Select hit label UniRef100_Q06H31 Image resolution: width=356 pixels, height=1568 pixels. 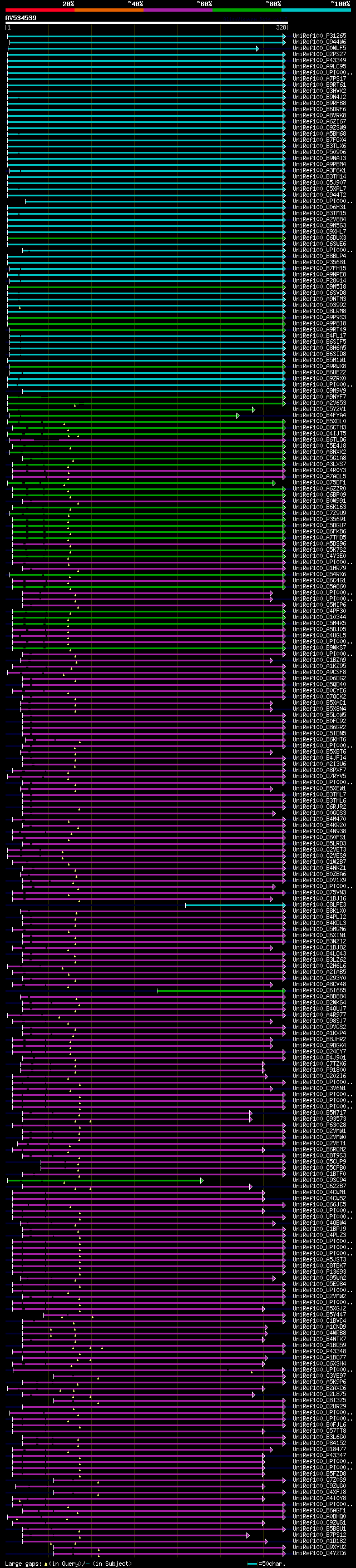pyautogui.click(x=319, y=207)
